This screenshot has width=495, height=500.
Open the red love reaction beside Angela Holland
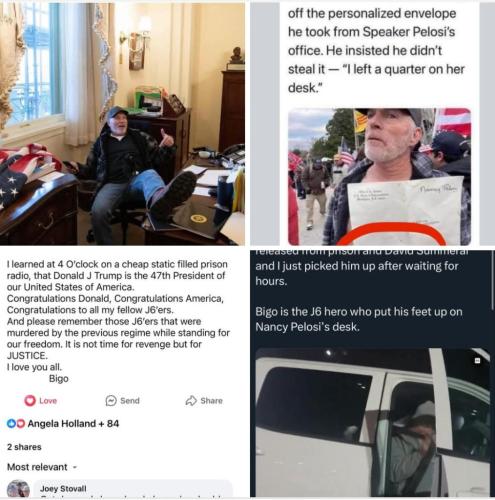20,423
